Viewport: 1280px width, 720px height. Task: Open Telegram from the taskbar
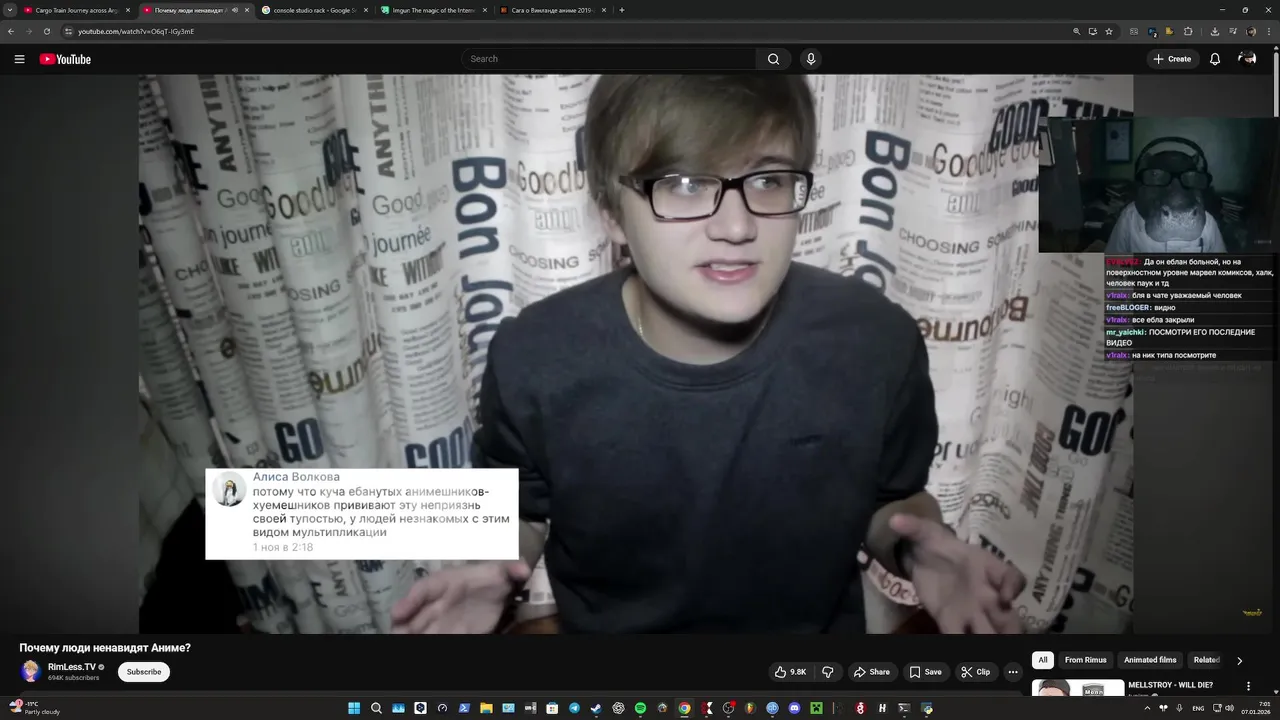pyautogui.click(x=574, y=708)
